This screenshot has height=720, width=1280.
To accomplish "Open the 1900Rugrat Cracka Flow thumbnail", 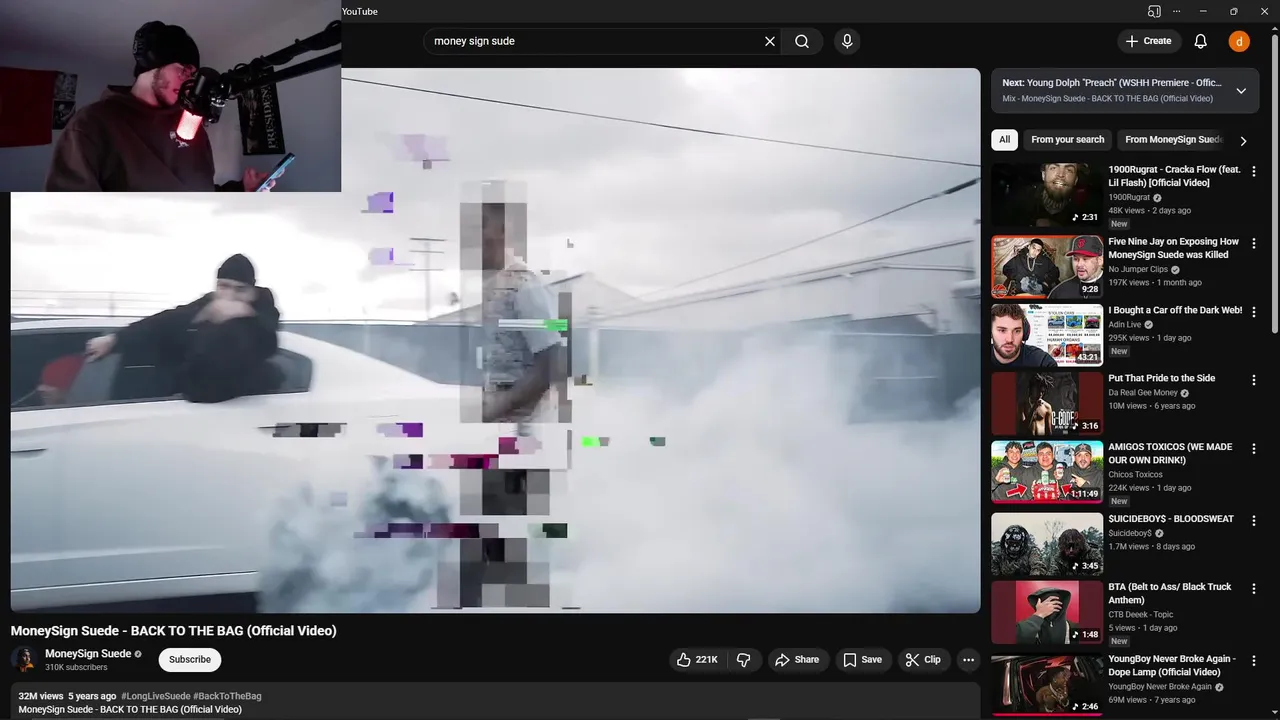I will tap(1047, 194).
